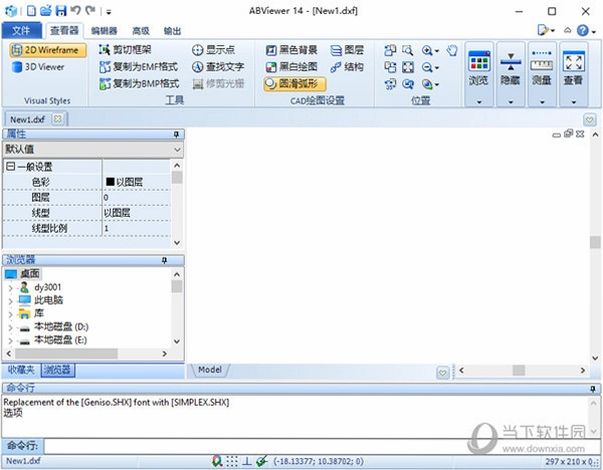The height and width of the screenshot is (470, 603).
Task: Copy drawing as EMF format
Action: click(138, 67)
